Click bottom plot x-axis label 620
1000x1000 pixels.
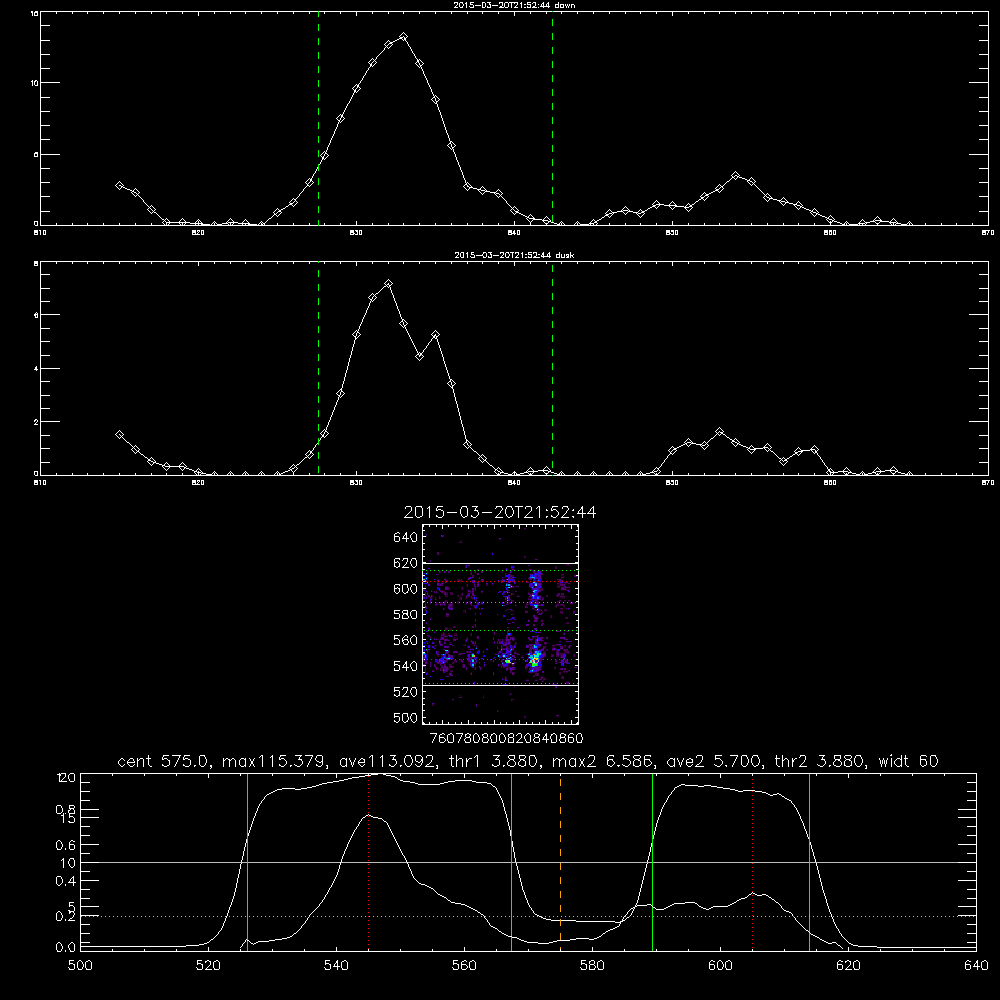click(848, 966)
